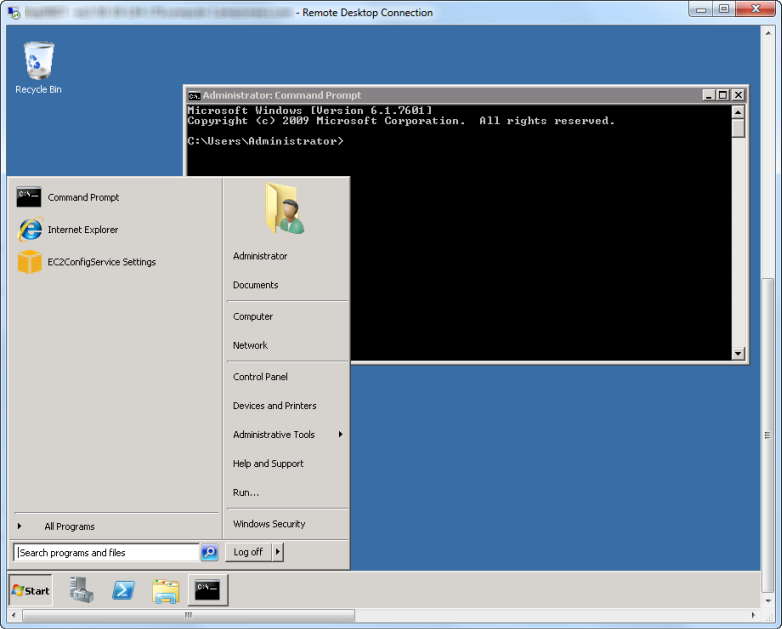Screen dimensions: 782x629
Task: Launch Windows PowerShell from taskbar
Action: click(124, 590)
